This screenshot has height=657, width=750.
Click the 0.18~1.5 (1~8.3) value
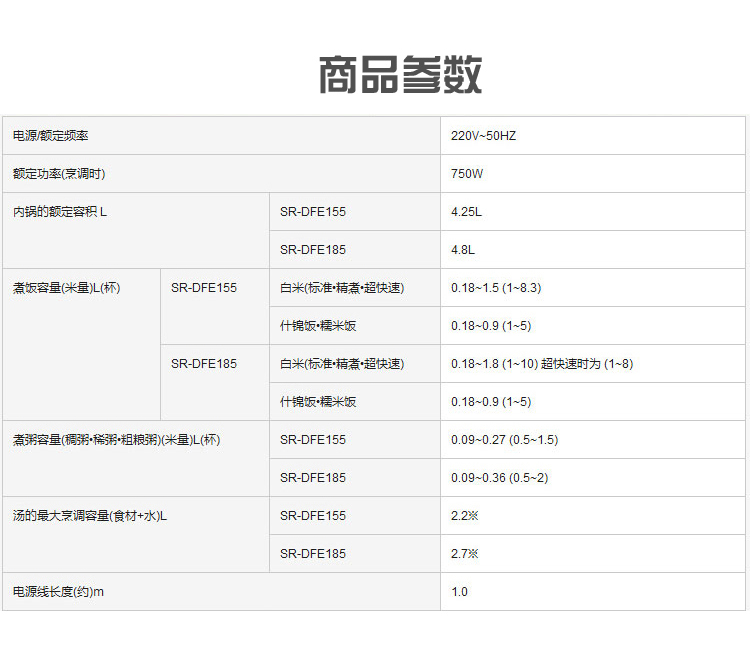point(495,288)
